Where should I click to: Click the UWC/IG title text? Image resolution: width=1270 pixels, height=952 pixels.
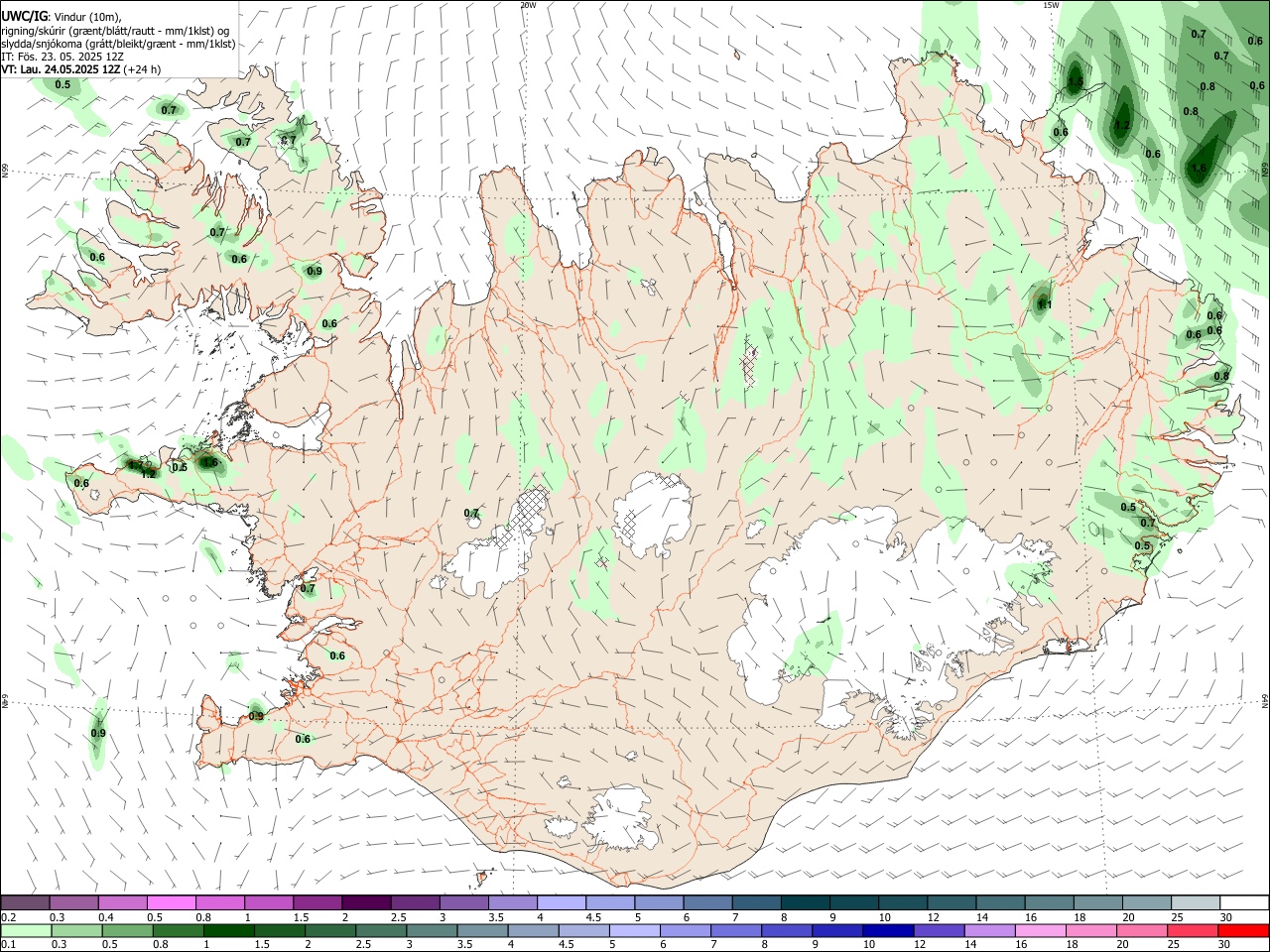(x=24, y=15)
